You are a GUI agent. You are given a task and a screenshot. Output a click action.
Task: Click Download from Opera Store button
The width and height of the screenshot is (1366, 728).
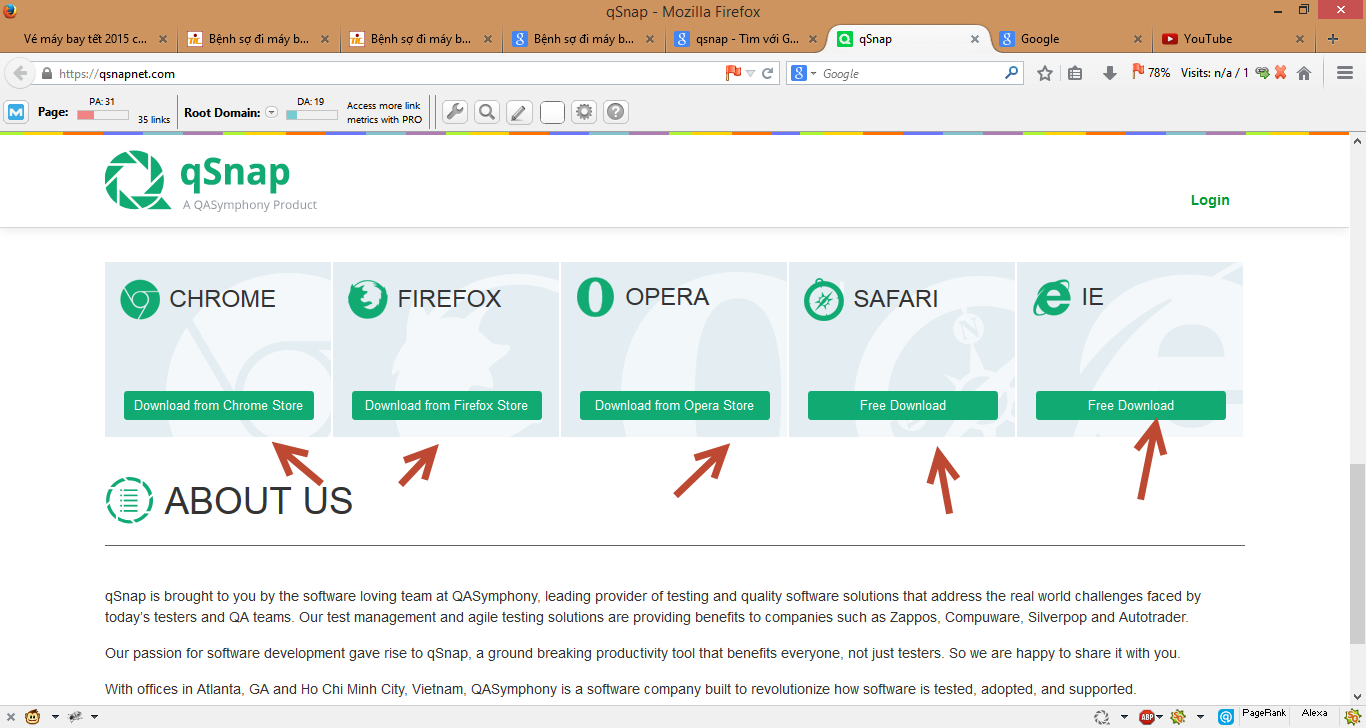click(675, 405)
